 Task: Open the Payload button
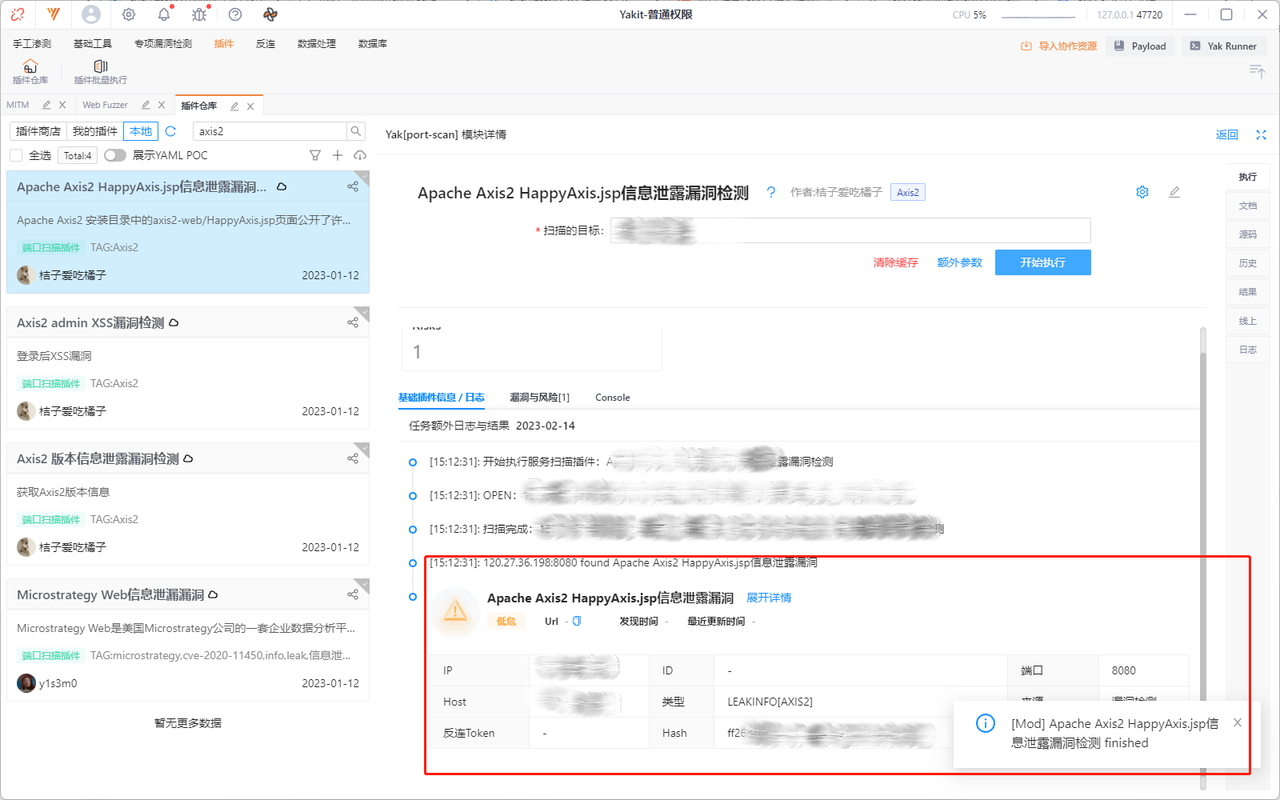pyautogui.click(x=1140, y=46)
